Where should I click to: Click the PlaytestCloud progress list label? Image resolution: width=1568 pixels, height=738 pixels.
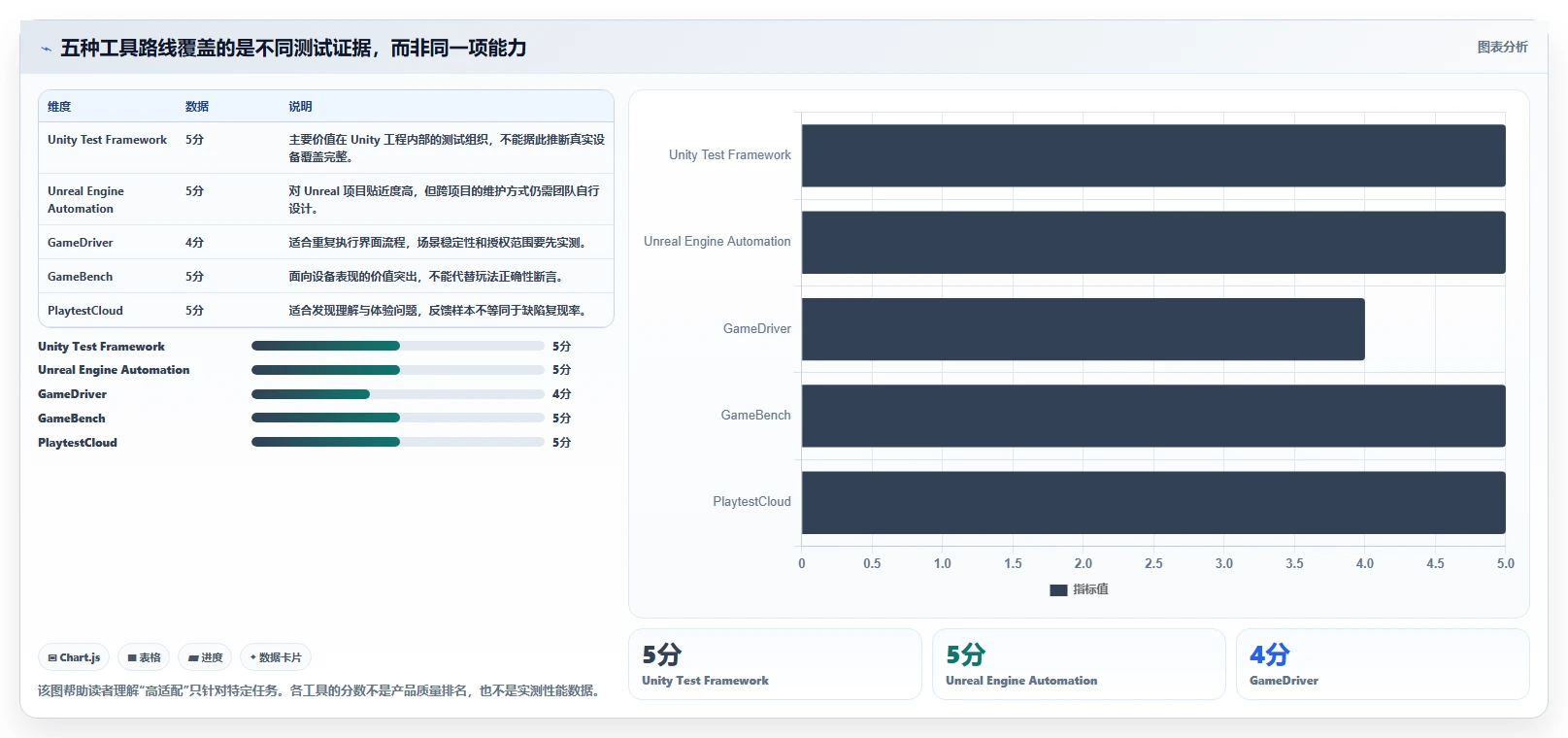coord(78,443)
